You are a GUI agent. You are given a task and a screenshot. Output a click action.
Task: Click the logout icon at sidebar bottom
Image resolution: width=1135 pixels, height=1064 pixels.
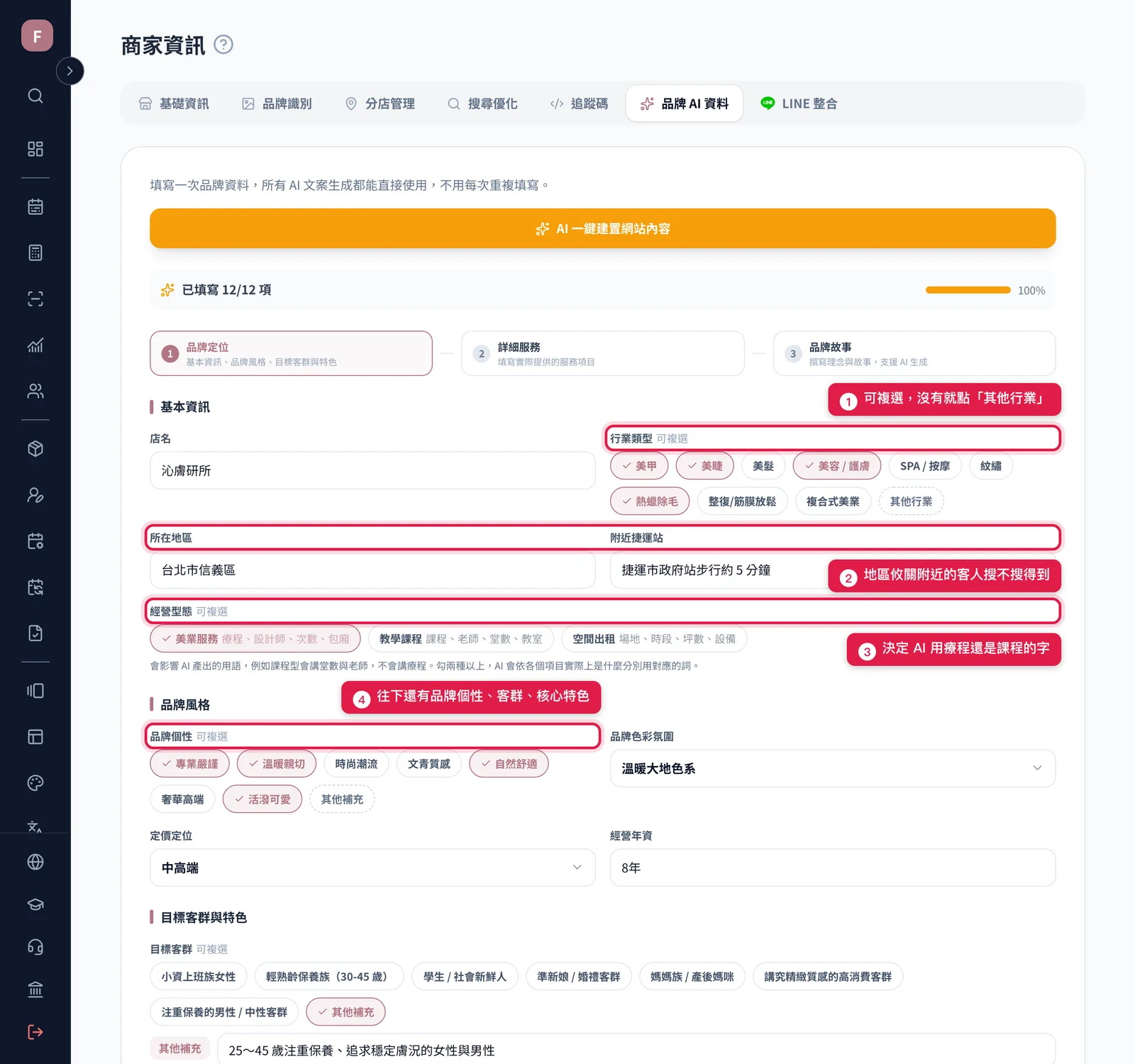(x=35, y=1032)
